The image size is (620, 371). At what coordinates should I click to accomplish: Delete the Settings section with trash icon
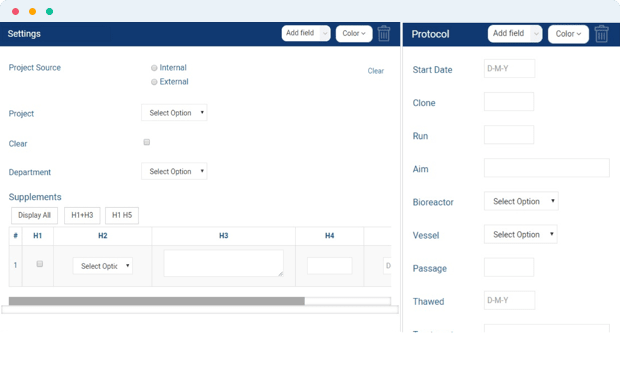tap(384, 34)
